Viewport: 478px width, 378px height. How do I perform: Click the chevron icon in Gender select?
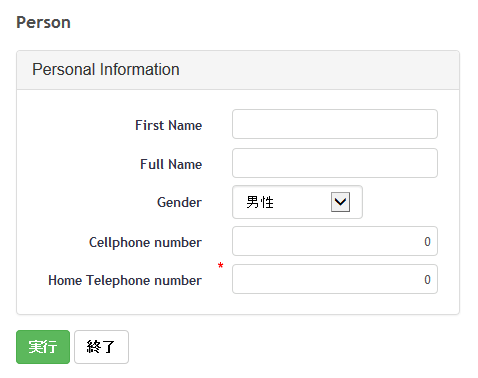click(x=340, y=202)
